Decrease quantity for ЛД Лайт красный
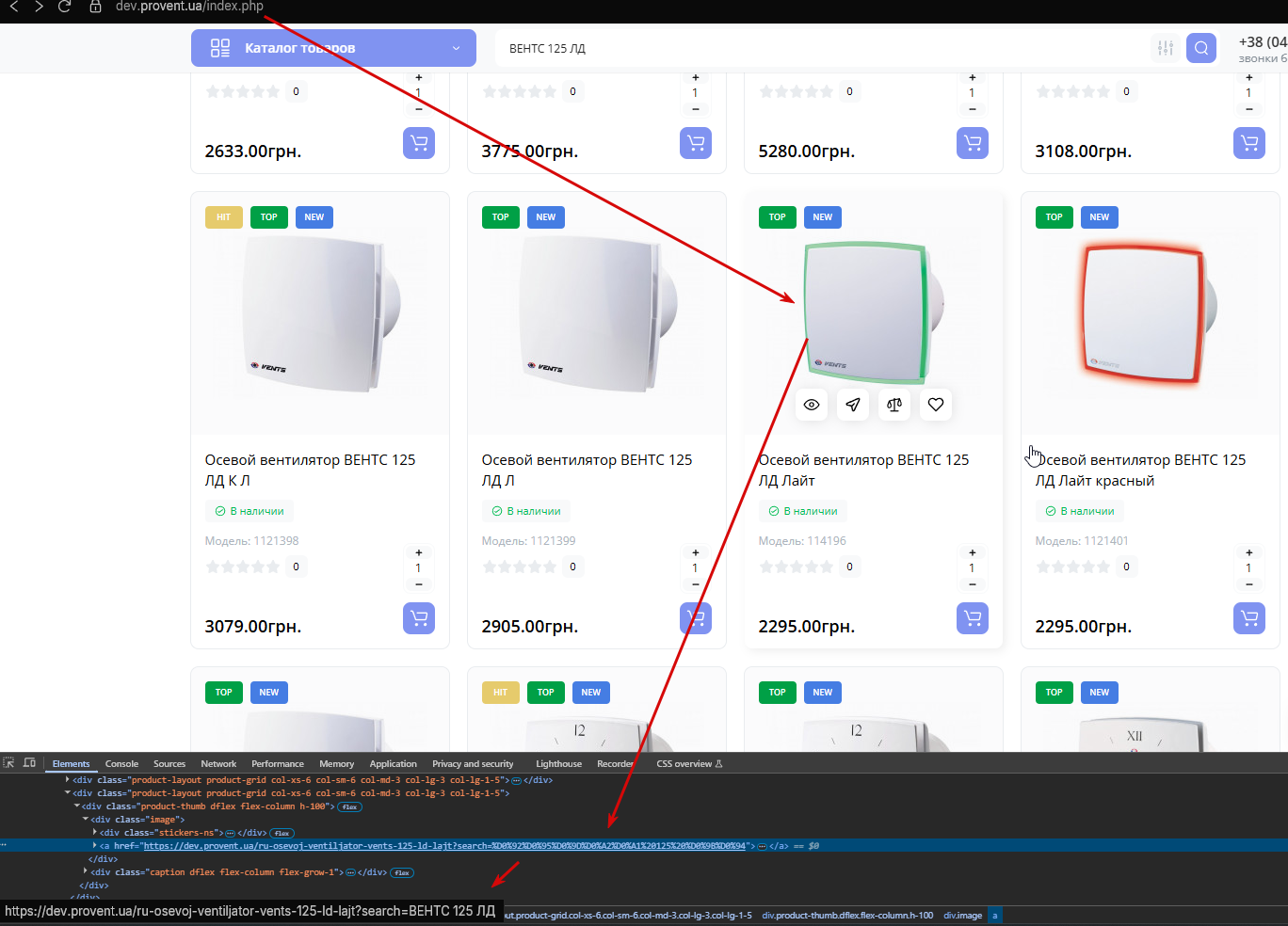 1249,584
